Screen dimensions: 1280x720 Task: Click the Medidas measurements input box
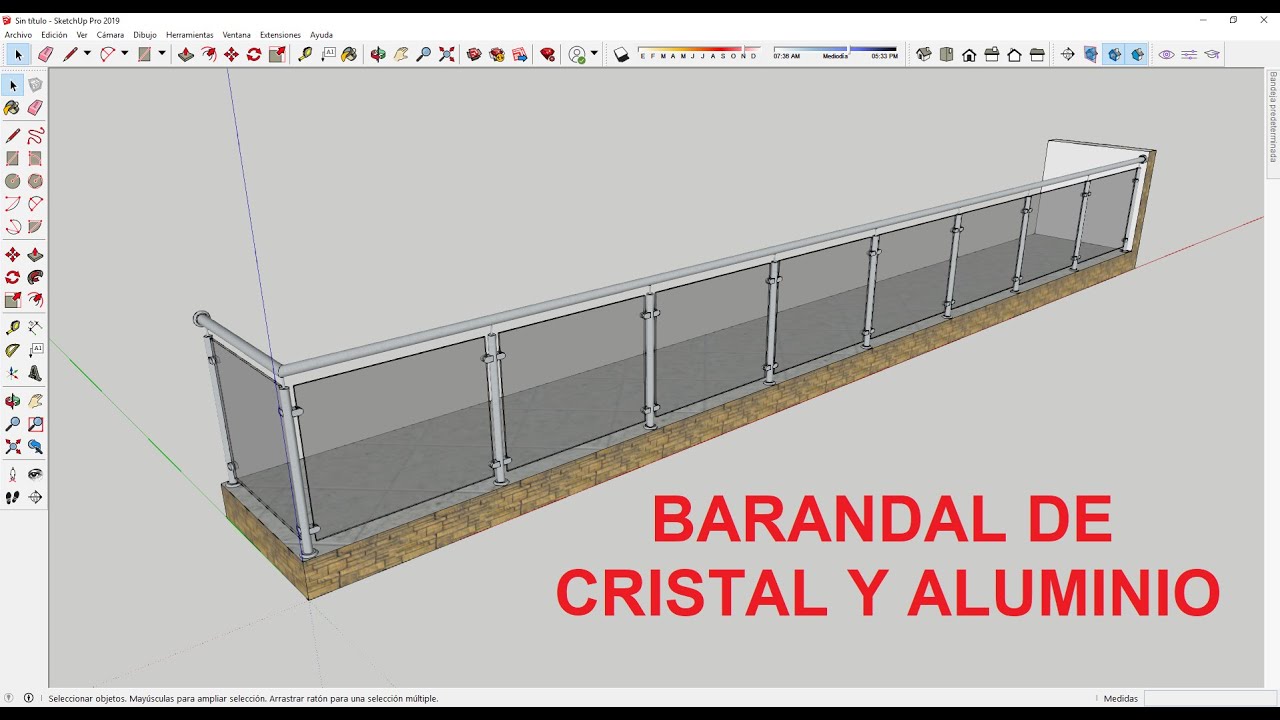pos(1210,698)
